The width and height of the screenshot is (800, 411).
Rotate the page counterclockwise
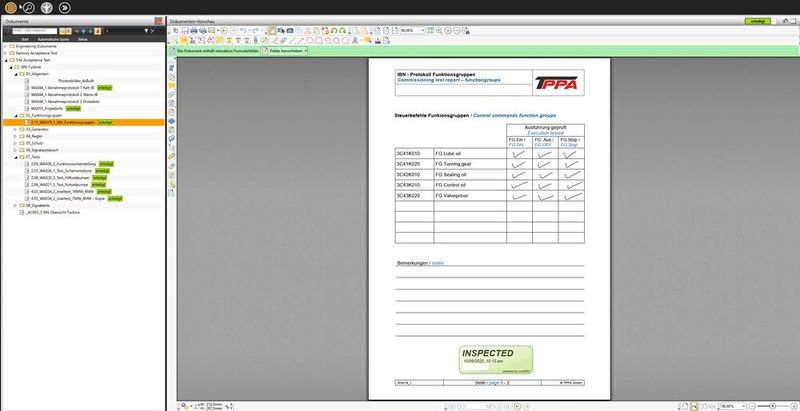click(334, 31)
